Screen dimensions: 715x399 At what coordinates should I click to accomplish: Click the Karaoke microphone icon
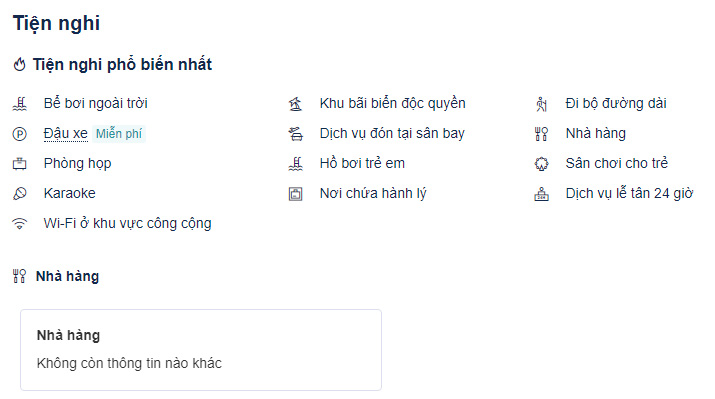point(20,194)
